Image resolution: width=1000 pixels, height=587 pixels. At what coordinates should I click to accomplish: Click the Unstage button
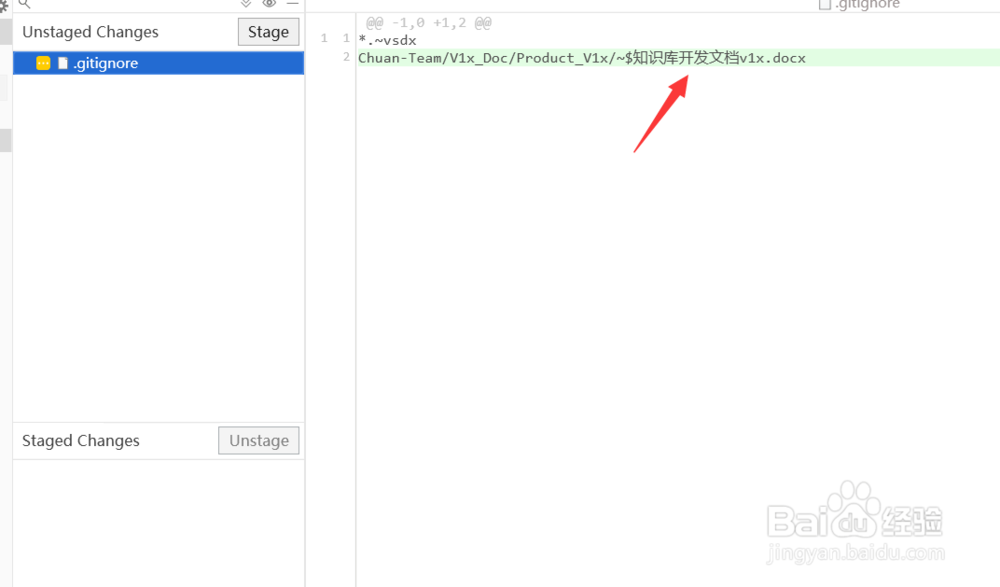click(x=258, y=440)
